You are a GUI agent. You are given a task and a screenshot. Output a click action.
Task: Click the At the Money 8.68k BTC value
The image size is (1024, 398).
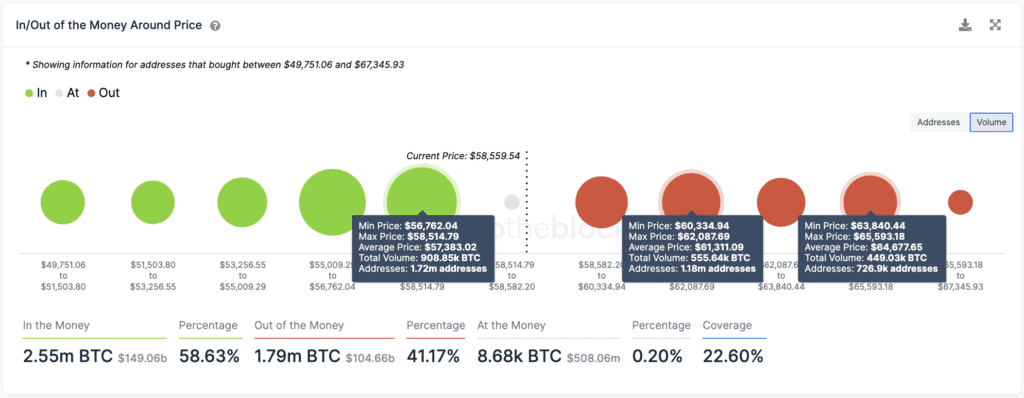click(x=520, y=356)
